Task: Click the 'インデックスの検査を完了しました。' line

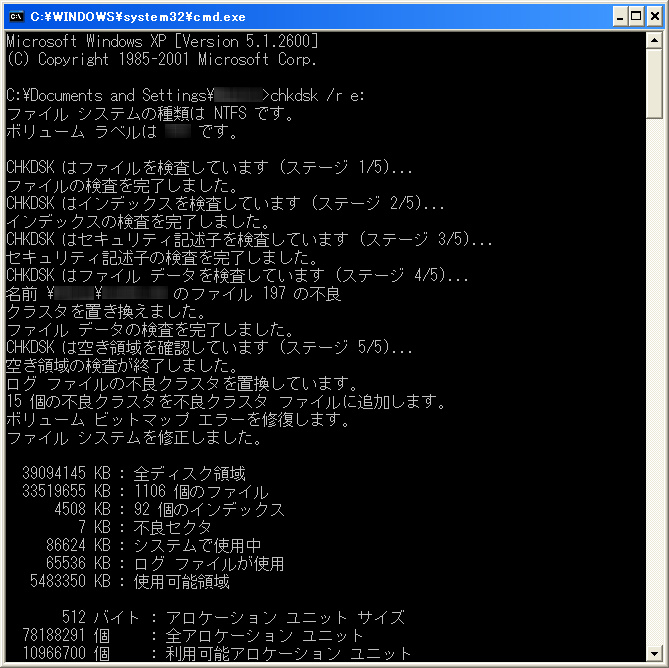Action: [x=138, y=222]
